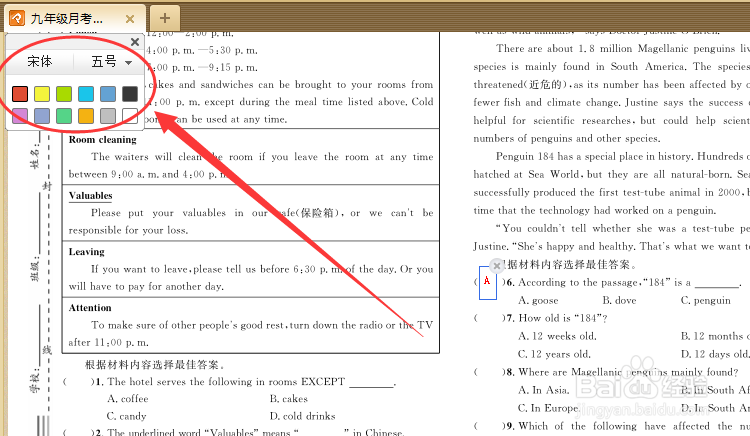Pick the violet color swatch
This screenshot has height=436, width=750.
tap(20, 116)
